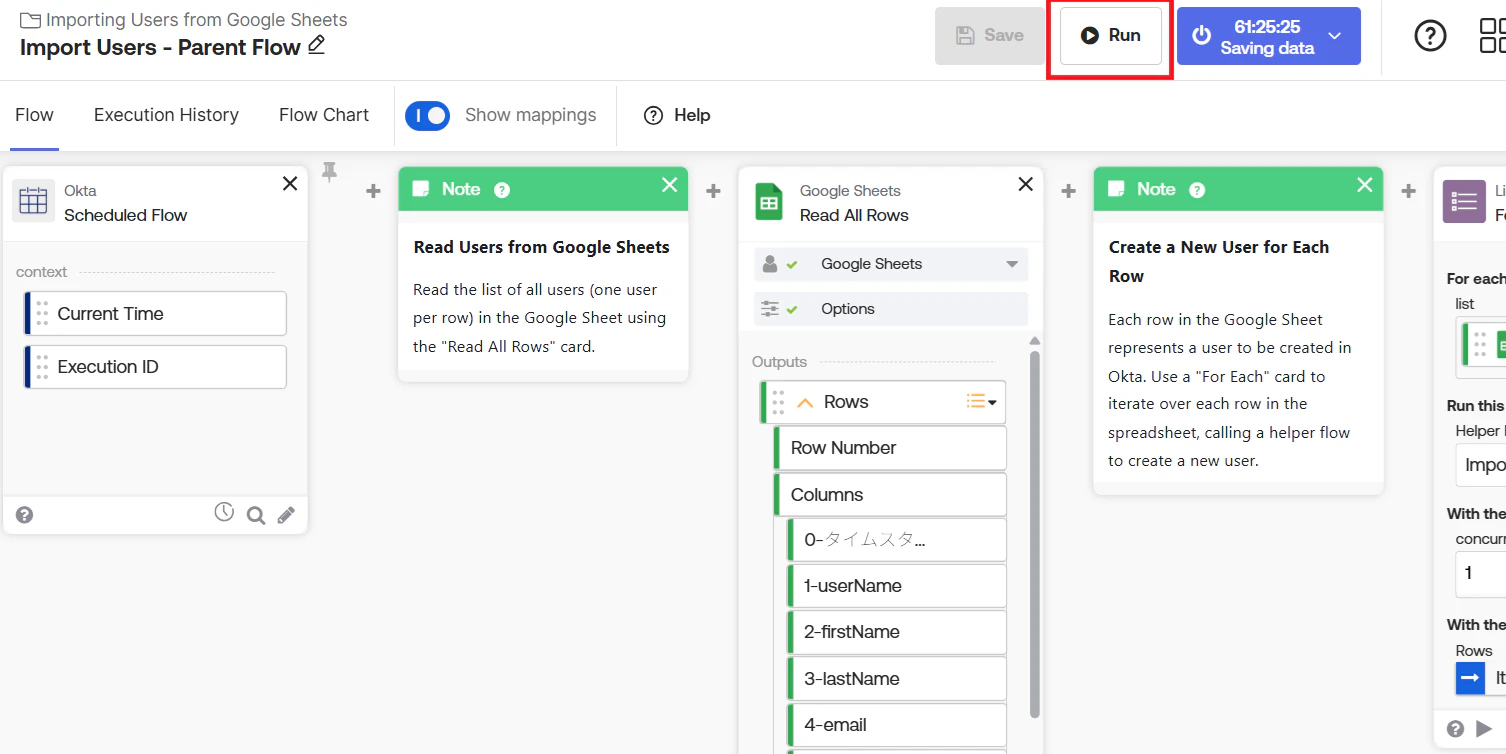Click the pencil edit icon on Scheduled Flow card
The image size is (1506, 754).
[286, 515]
